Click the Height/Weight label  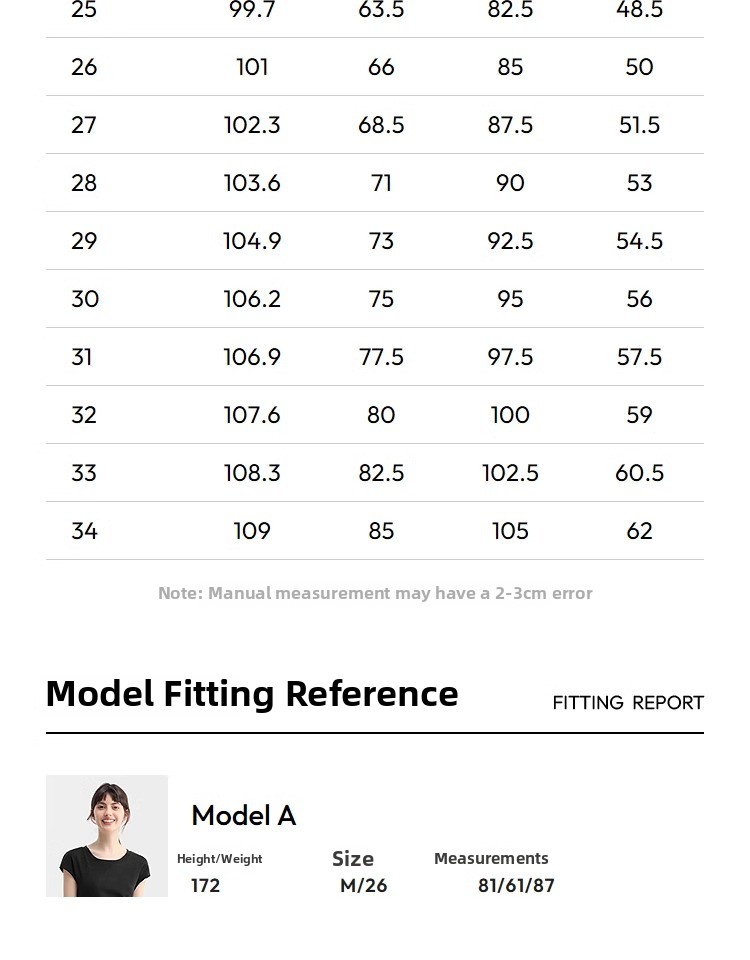point(220,859)
